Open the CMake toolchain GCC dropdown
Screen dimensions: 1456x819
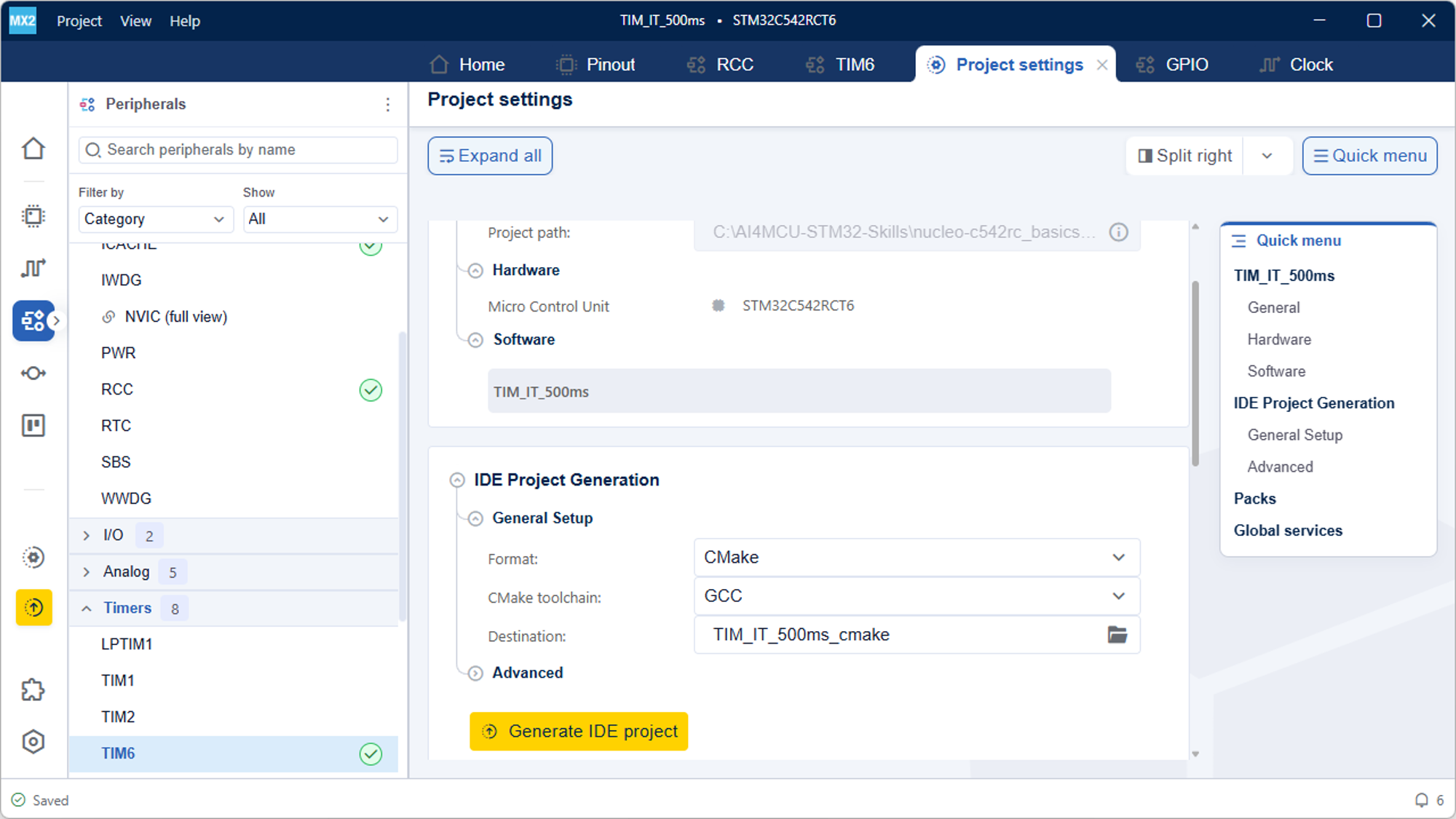[917, 596]
